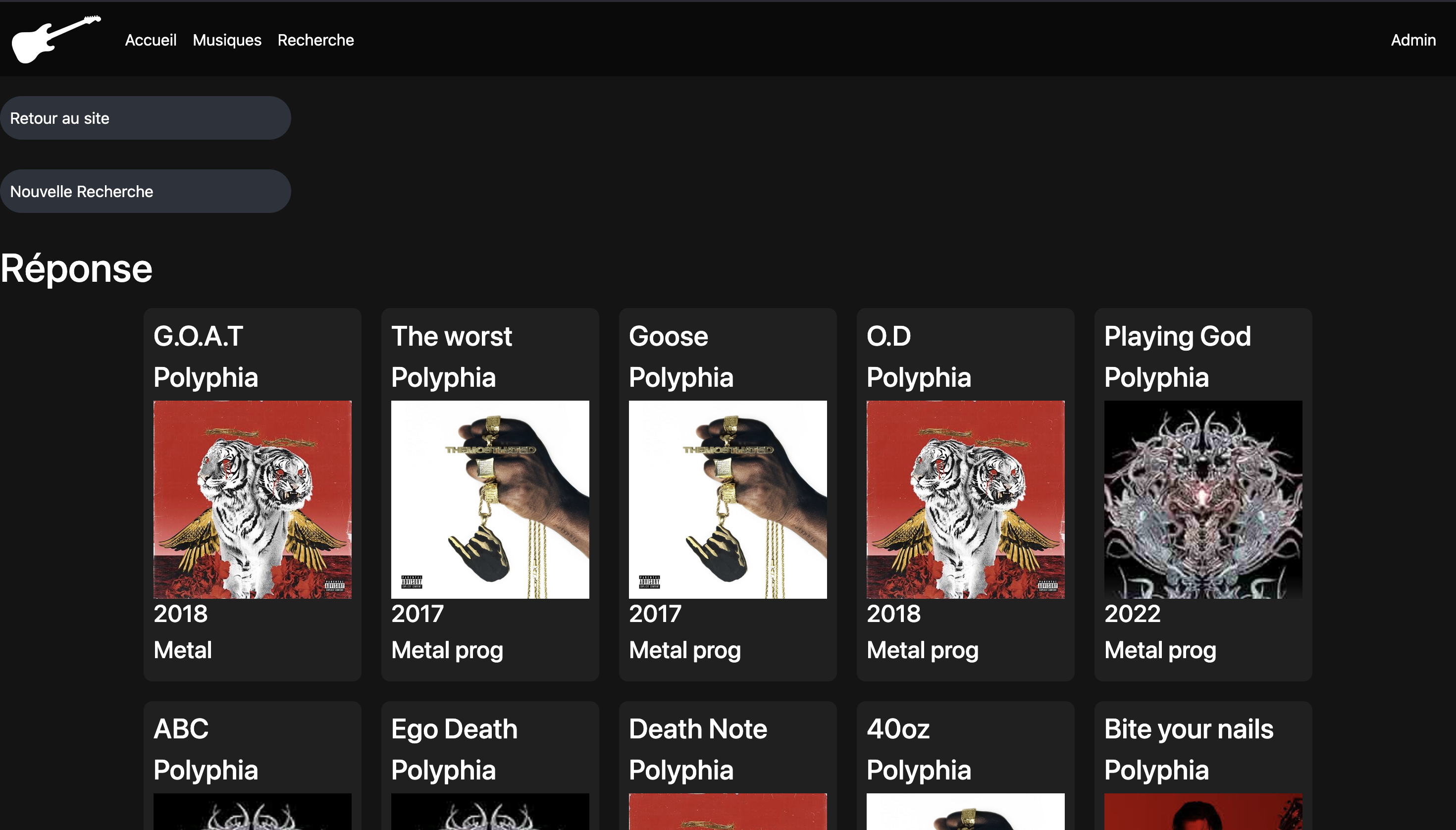
Task: Click Metal prog genre on O.D card
Action: click(x=923, y=651)
